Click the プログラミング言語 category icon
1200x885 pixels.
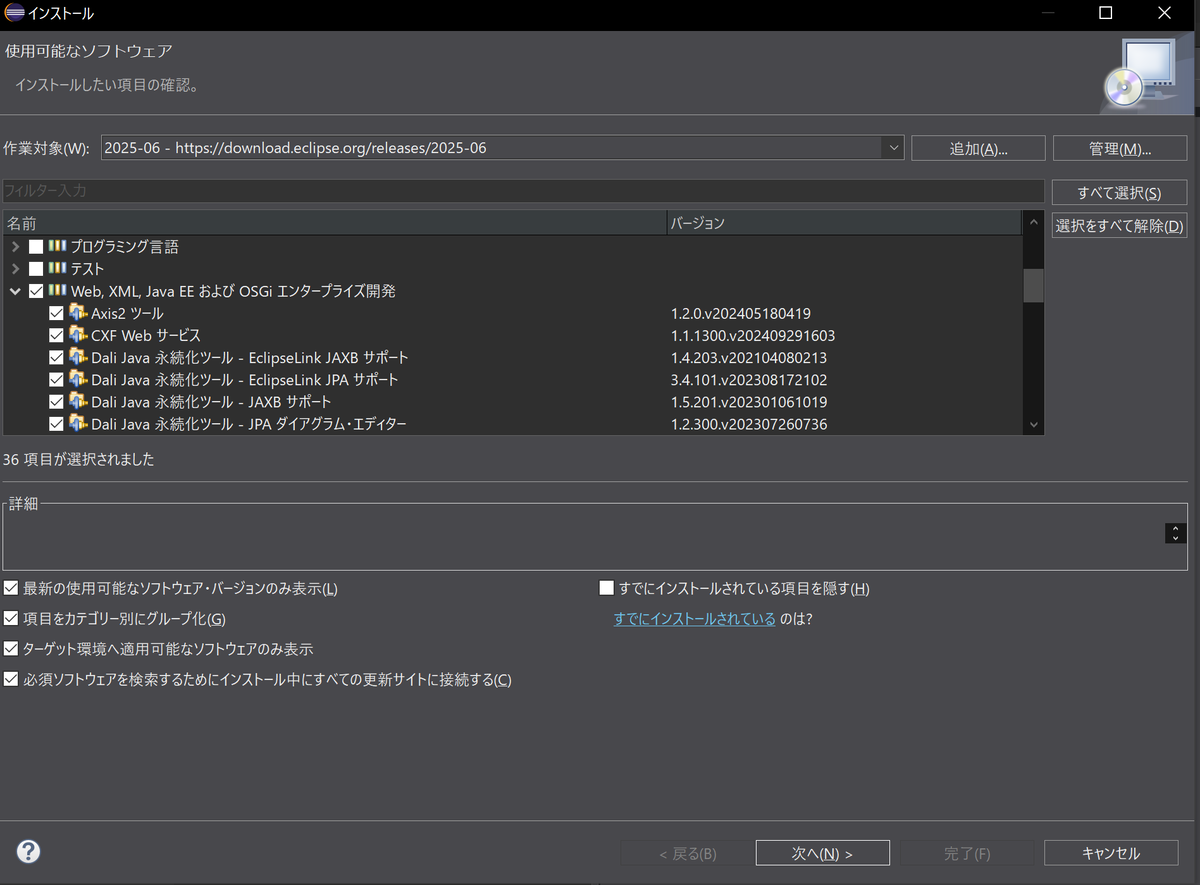tap(57, 246)
